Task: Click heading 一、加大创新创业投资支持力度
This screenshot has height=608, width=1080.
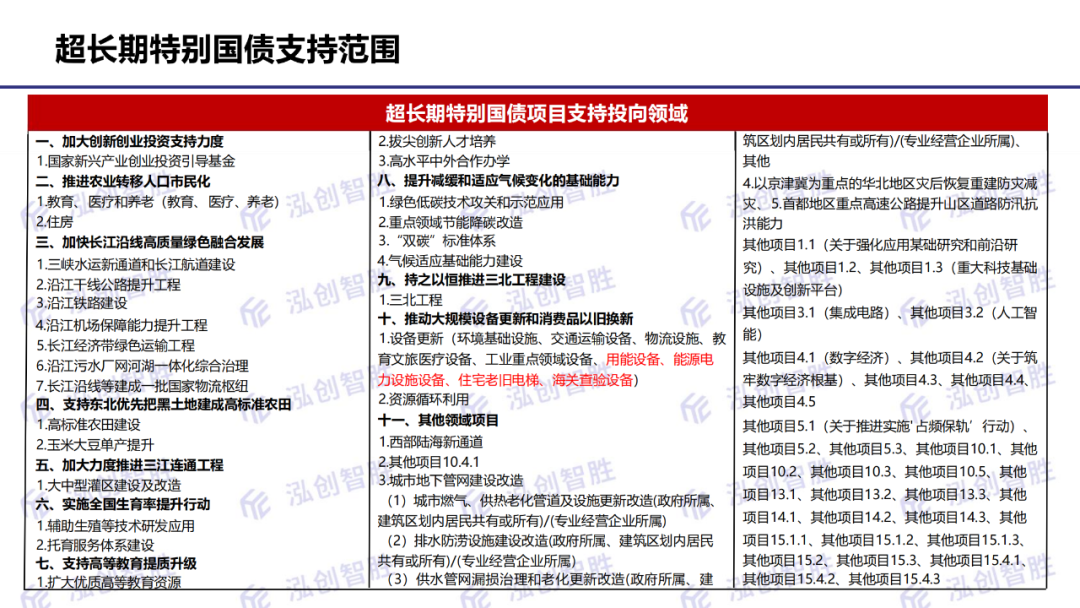Action: [129, 142]
